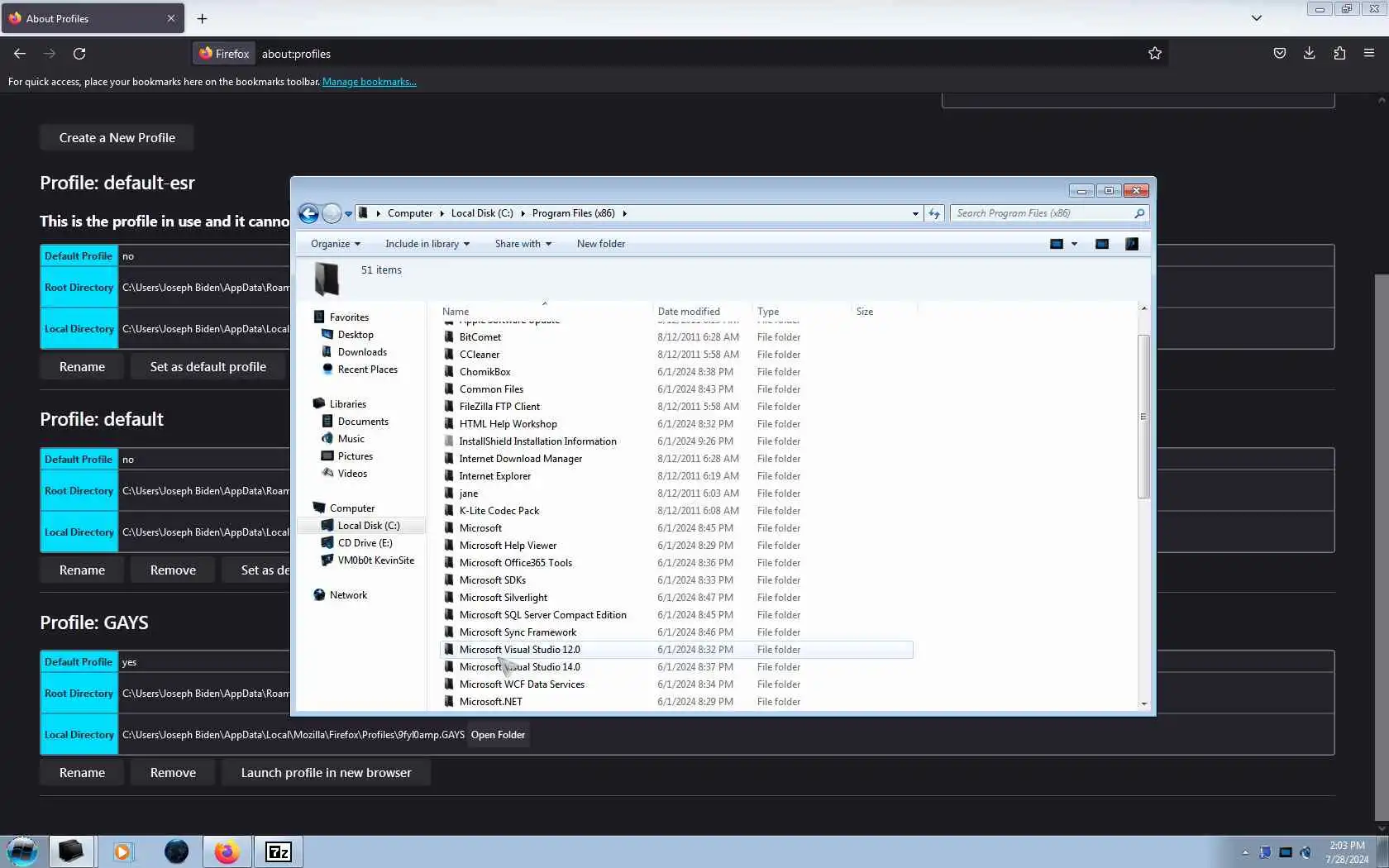Rename the default-esr profile
Viewport: 1389px width, 868px height.
pos(82,367)
